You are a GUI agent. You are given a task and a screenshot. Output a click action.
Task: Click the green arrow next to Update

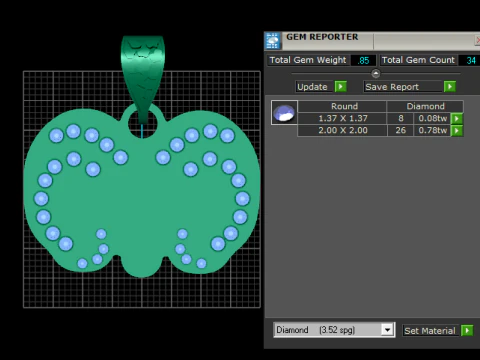341,87
